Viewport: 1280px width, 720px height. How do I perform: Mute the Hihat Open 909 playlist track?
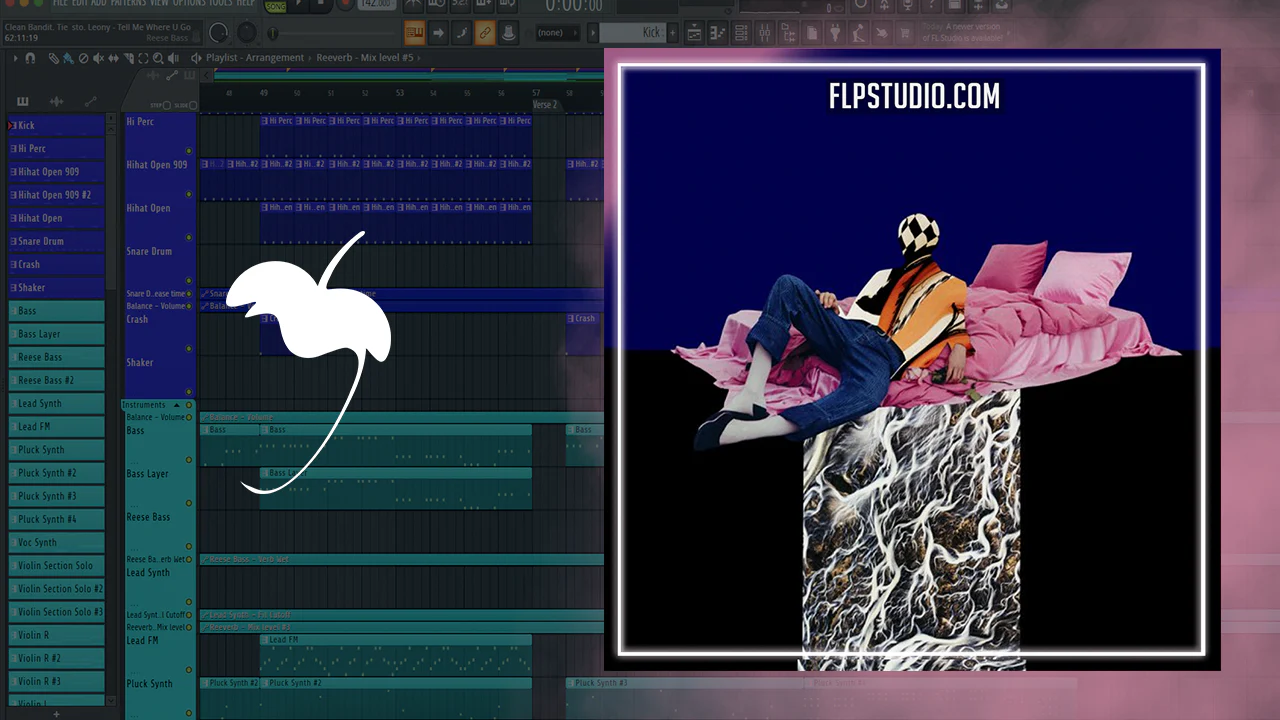point(189,194)
